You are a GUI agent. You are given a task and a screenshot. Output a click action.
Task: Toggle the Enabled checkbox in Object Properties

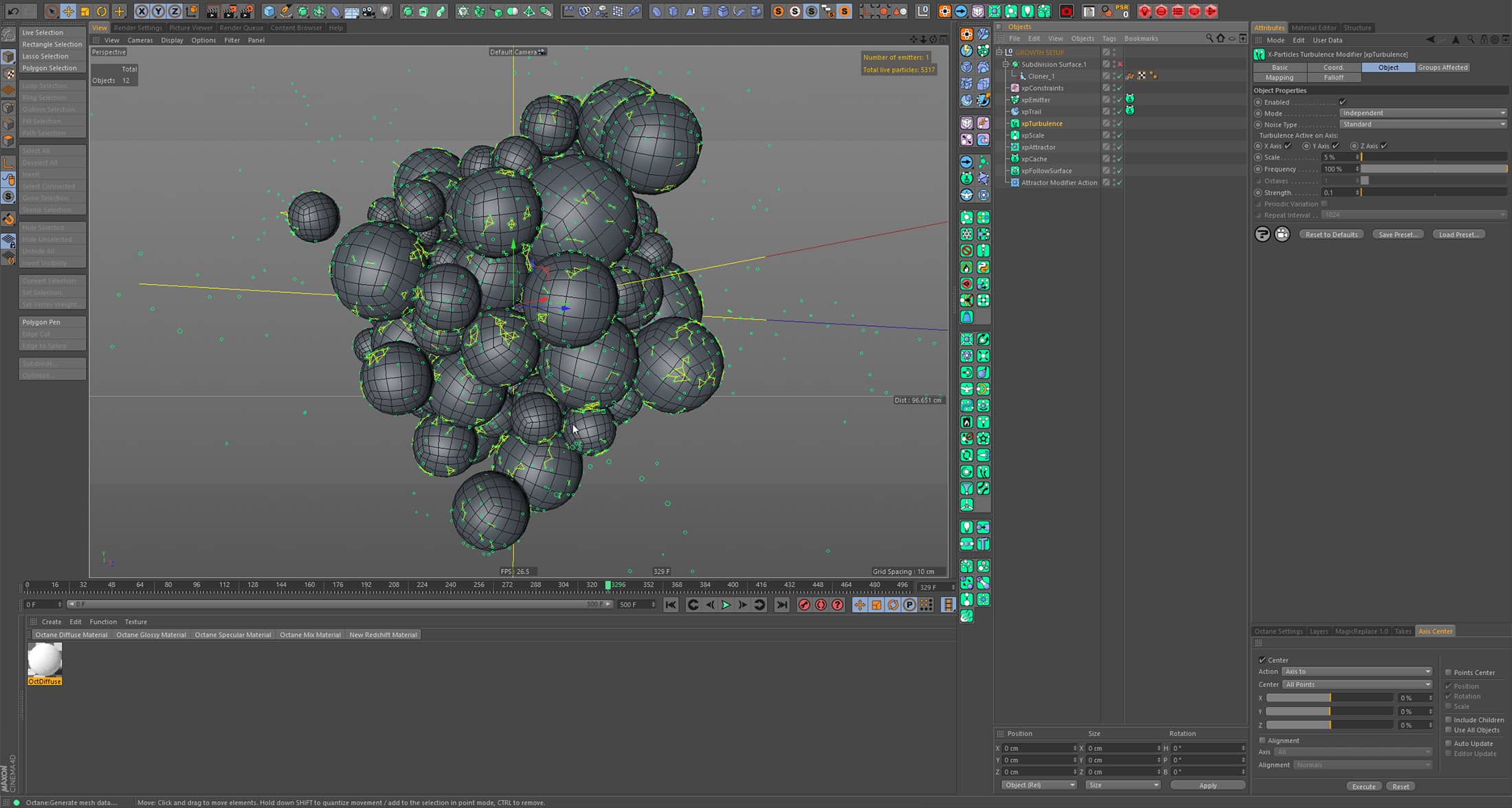click(1342, 102)
